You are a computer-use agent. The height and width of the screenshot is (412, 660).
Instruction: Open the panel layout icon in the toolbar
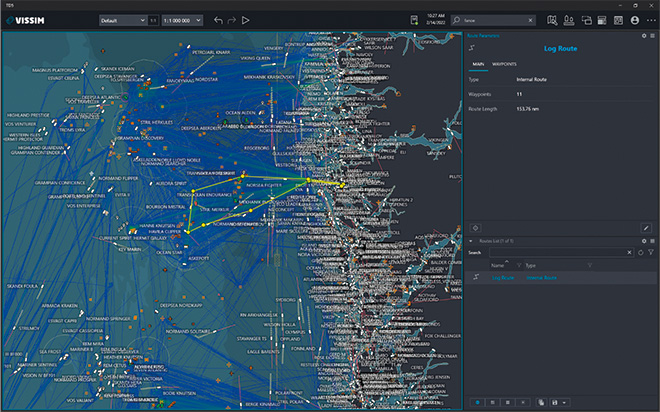602,20
